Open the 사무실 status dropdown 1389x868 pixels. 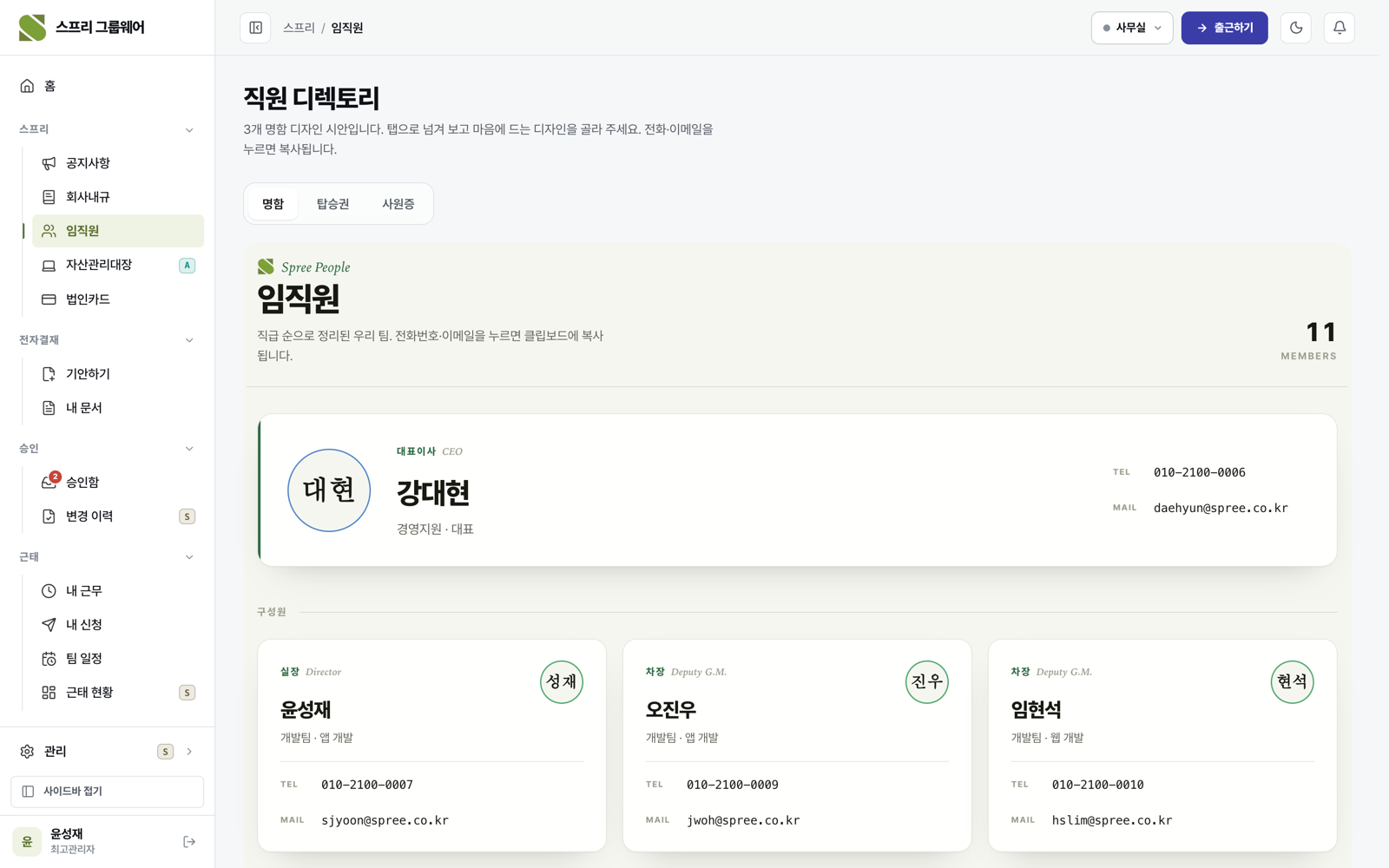coord(1132,28)
